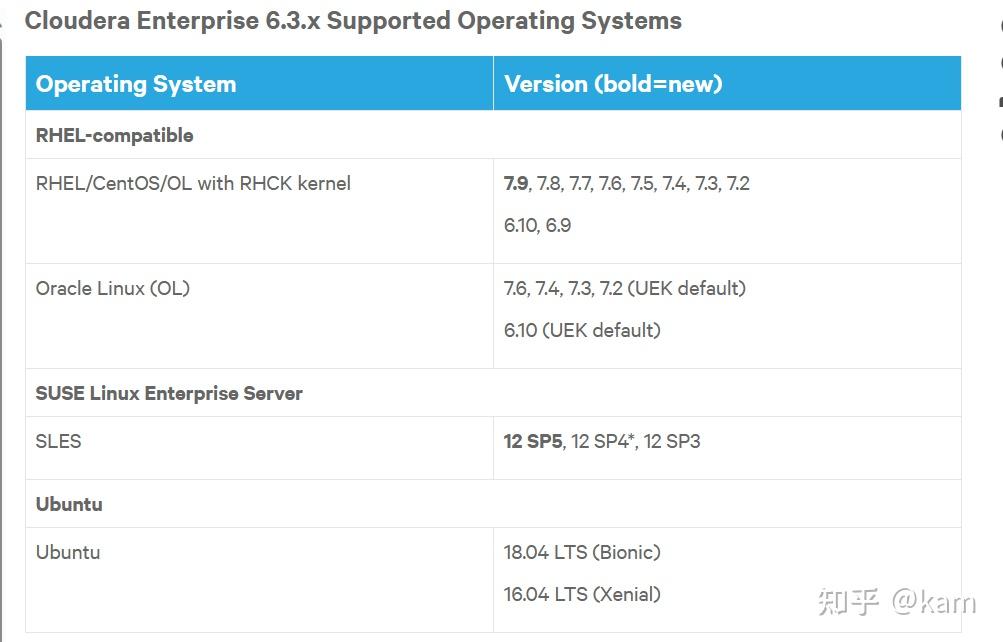Select the RHEL-compatible section row
The image size is (1003, 642).
[x=115, y=135]
